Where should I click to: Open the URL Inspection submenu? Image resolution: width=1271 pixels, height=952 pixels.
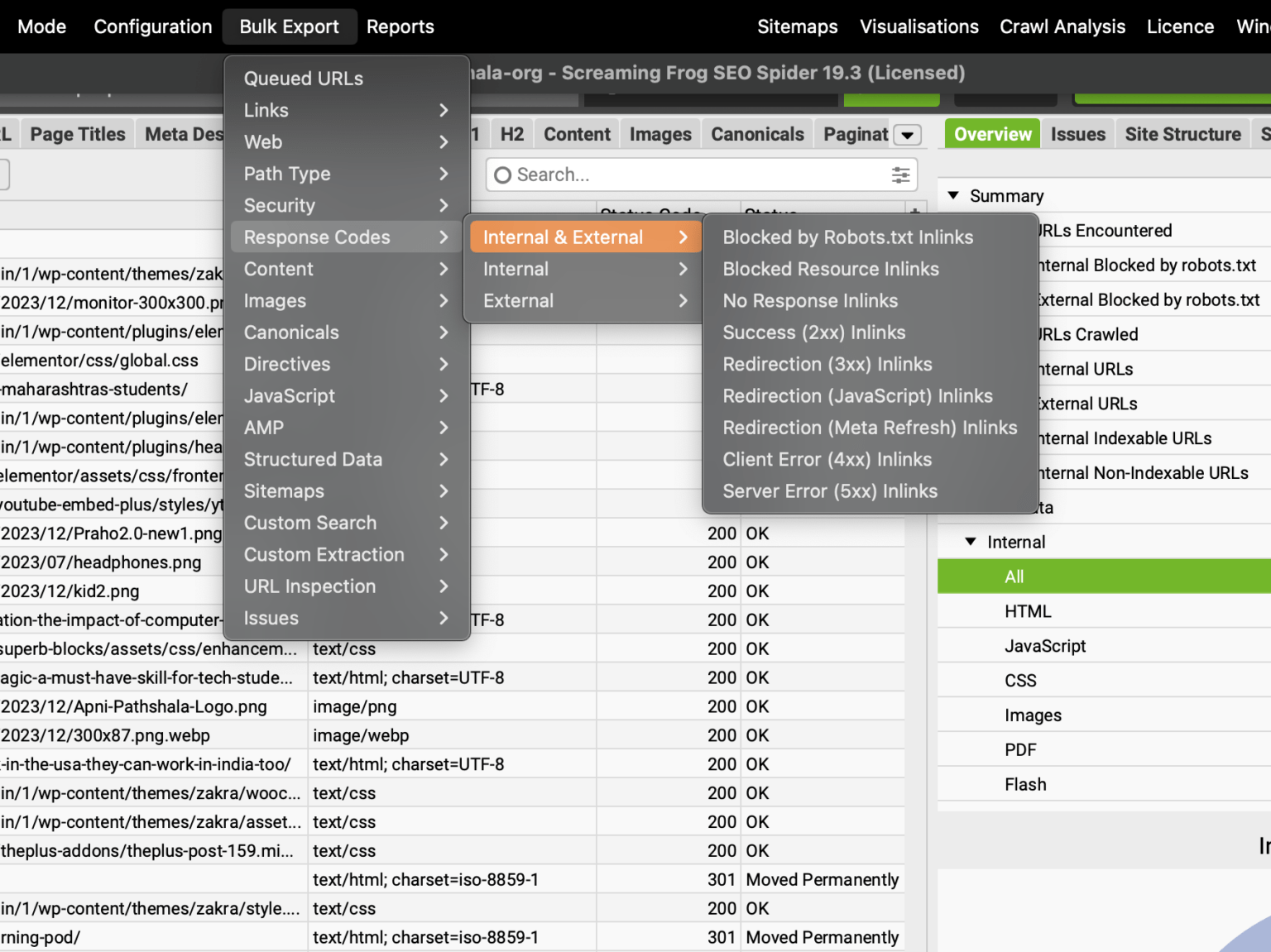(x=347, y=586)
